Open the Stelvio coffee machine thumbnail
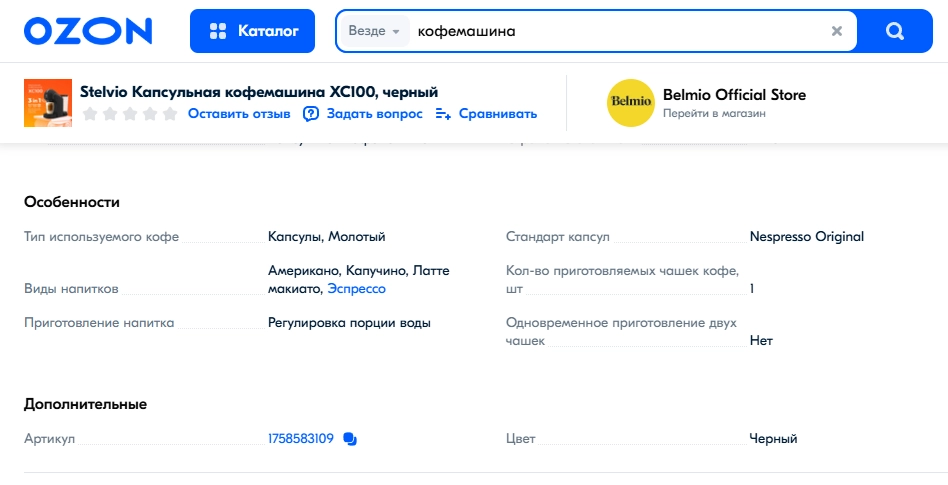Viewport: 948px width, 485px height. [x=48, y=103]
